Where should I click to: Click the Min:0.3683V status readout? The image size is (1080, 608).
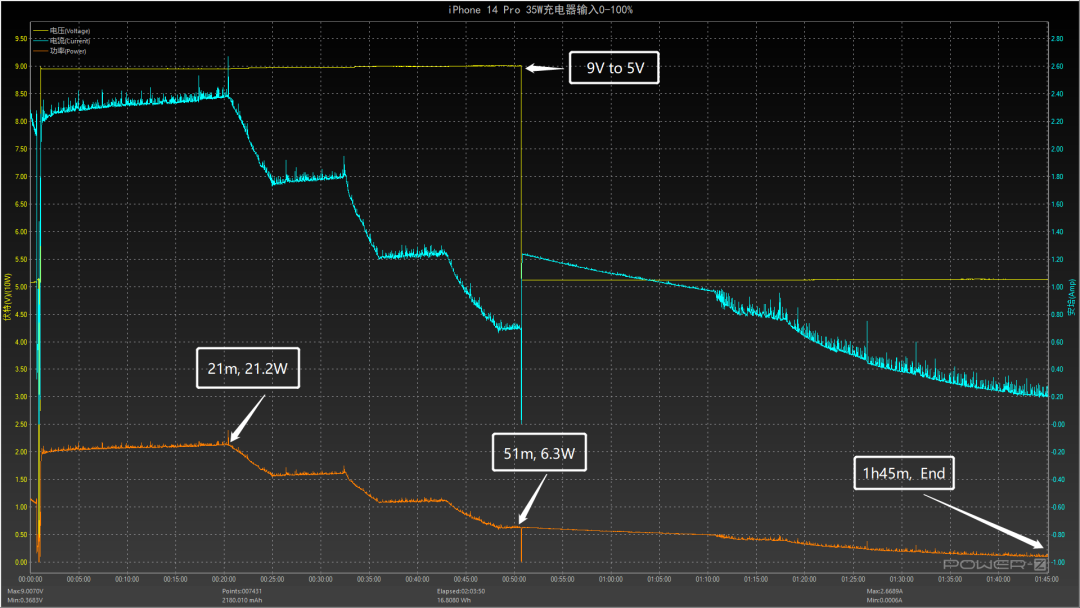[25, 600]
